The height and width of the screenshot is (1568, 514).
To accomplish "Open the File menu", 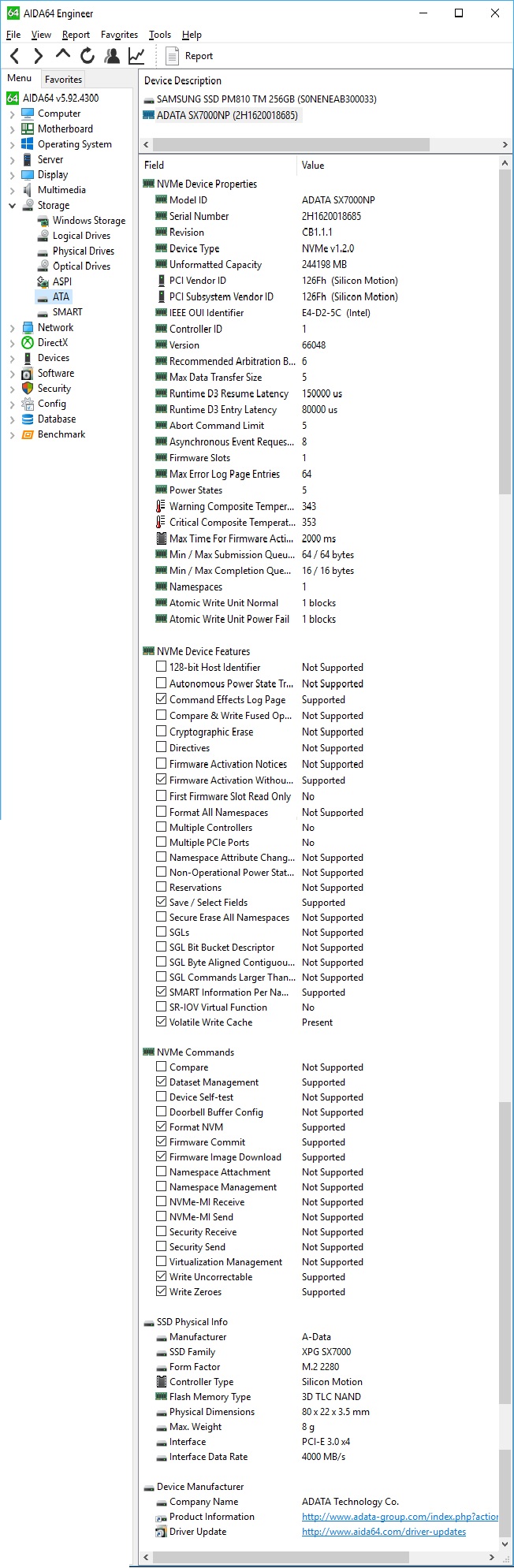I will click(13, 35).
